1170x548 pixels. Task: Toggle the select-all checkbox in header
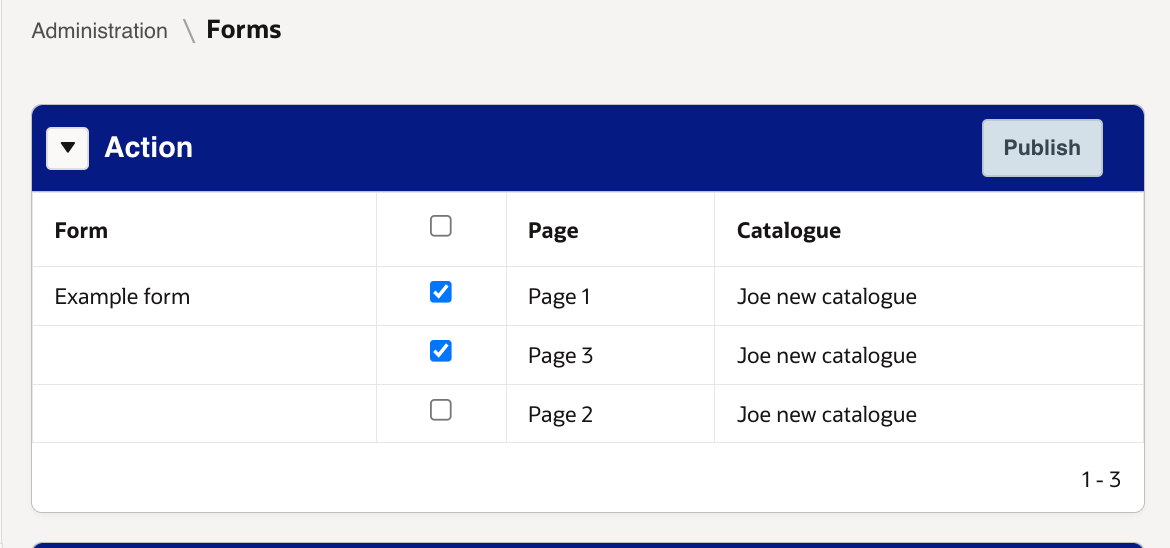440,227
